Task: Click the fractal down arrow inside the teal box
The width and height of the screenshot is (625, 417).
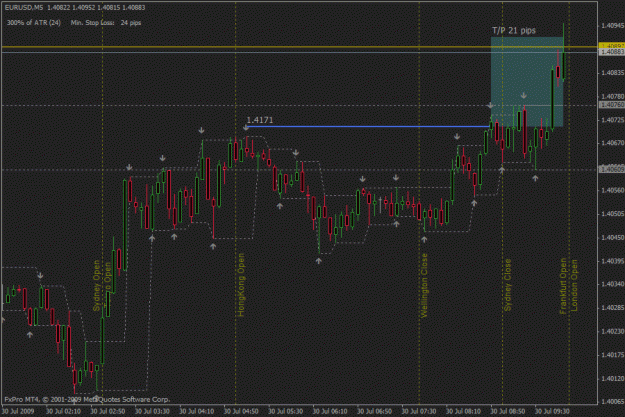Action: pyautogui.click(x=524, y=96)
